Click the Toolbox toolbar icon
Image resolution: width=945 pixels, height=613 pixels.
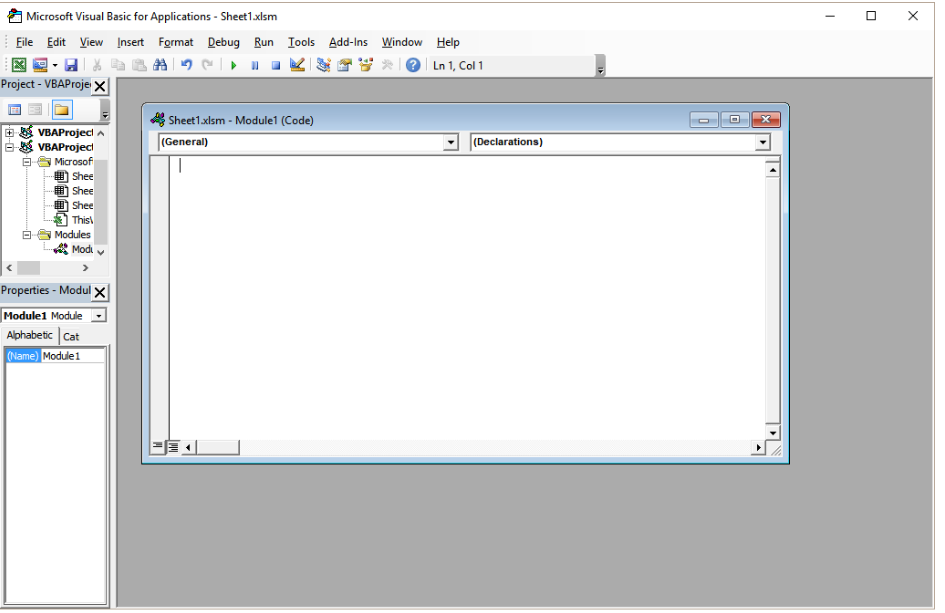(x=387, y=65)
